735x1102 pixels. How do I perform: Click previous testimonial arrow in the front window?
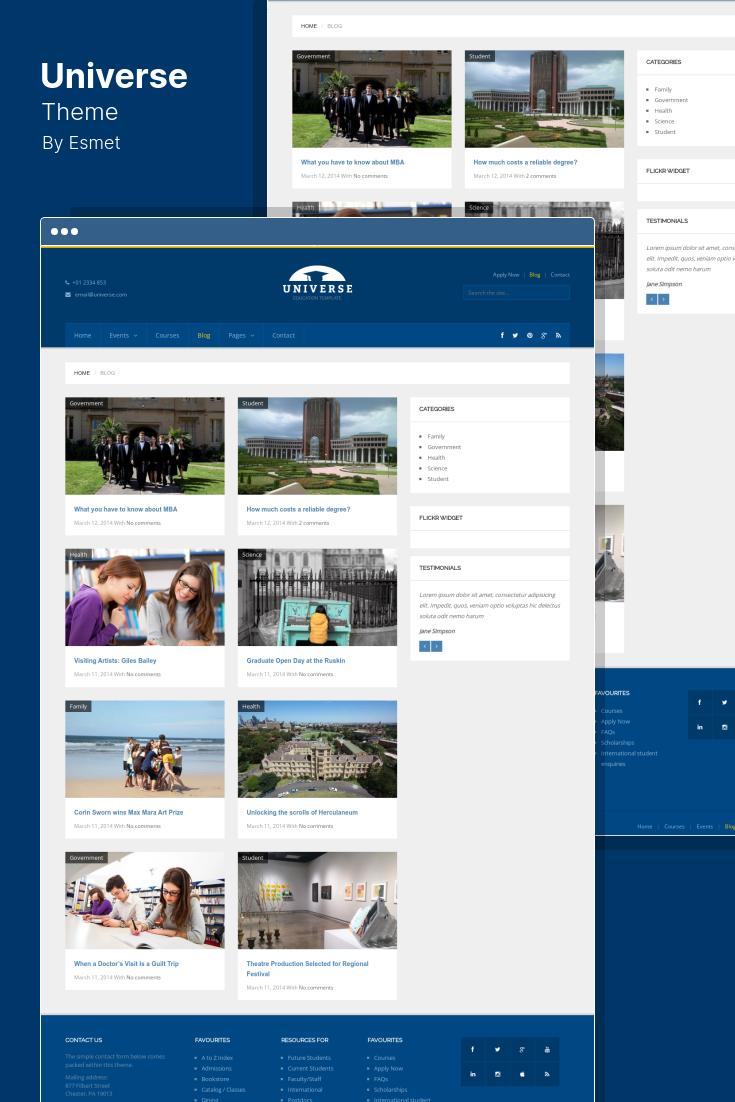(x=424, y=647)
